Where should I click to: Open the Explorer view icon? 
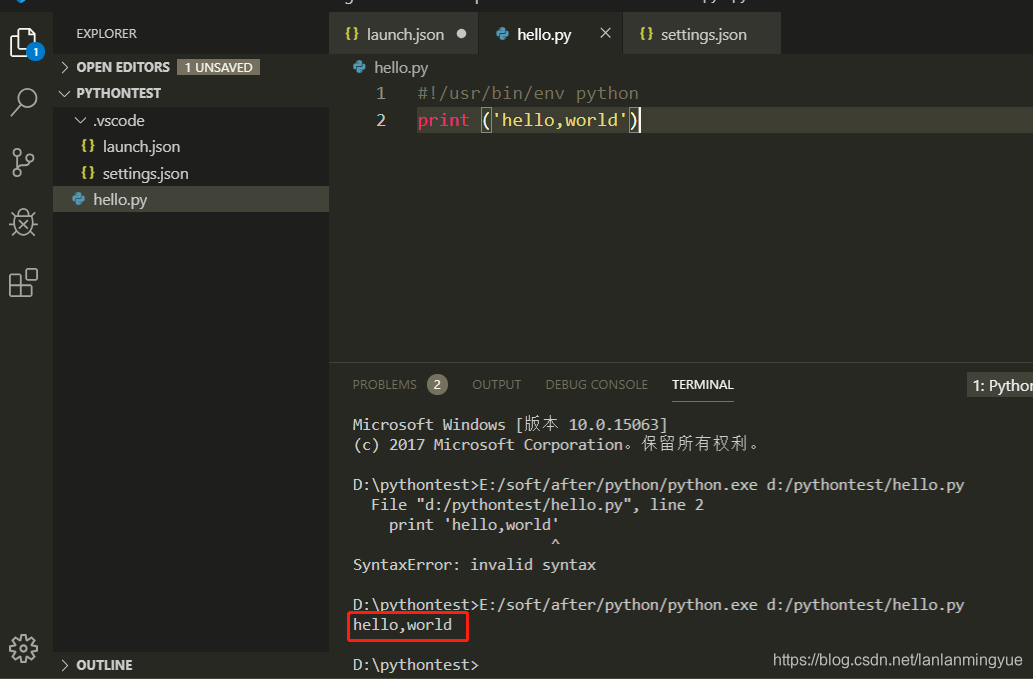[23, 42]
